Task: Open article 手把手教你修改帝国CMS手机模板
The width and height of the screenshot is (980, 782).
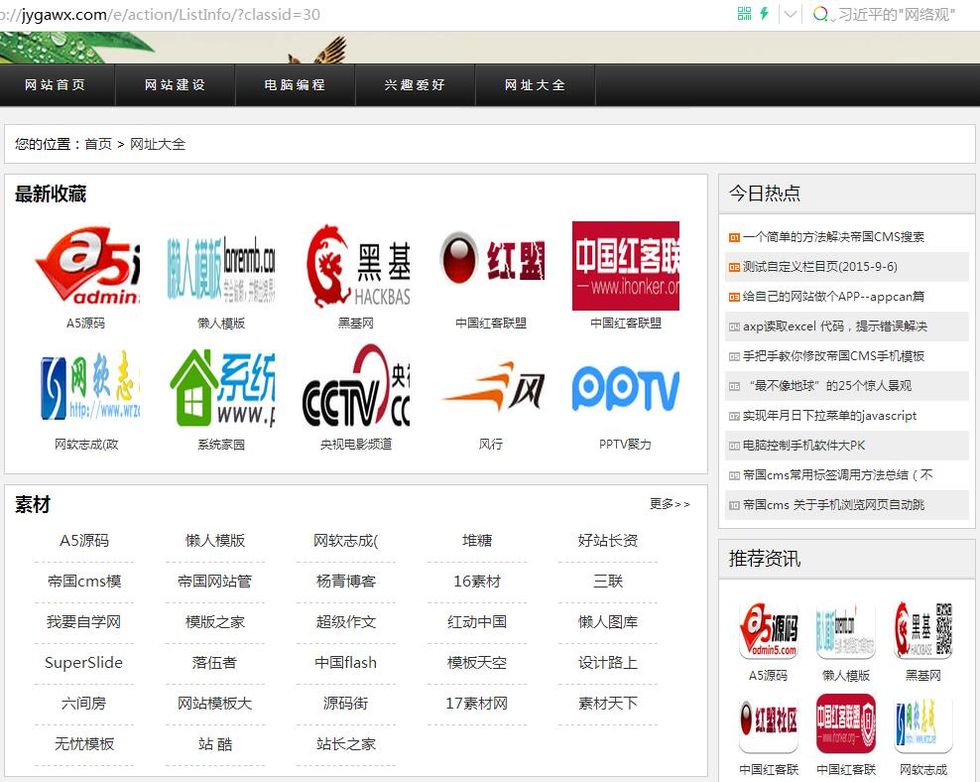Action: click(833, 356)
